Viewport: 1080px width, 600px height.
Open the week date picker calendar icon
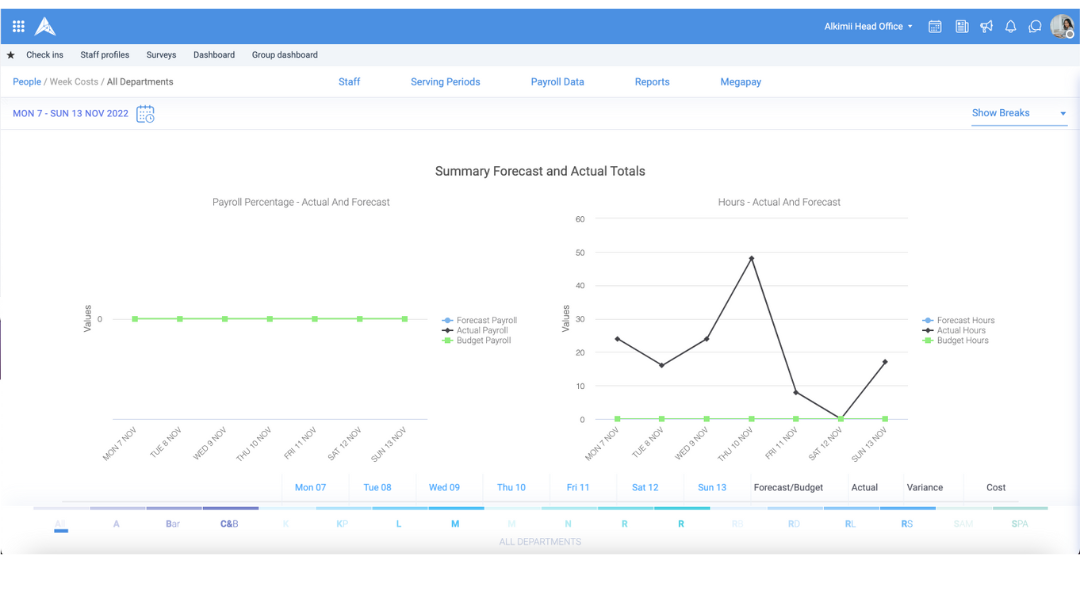pos(144,114)
